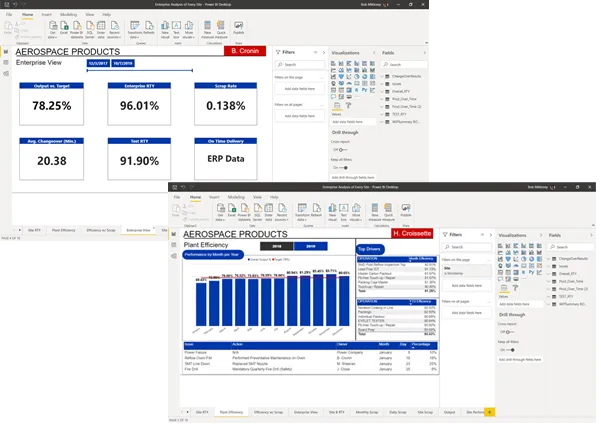Open Power BI datasets in back window ribbon
Screen dimensions: 601x428
point(77,30)
